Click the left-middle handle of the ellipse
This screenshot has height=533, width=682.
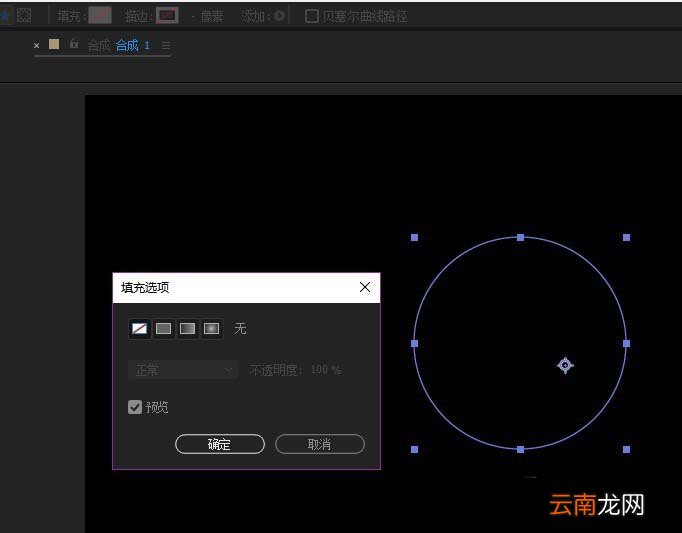tap(415, 343)
